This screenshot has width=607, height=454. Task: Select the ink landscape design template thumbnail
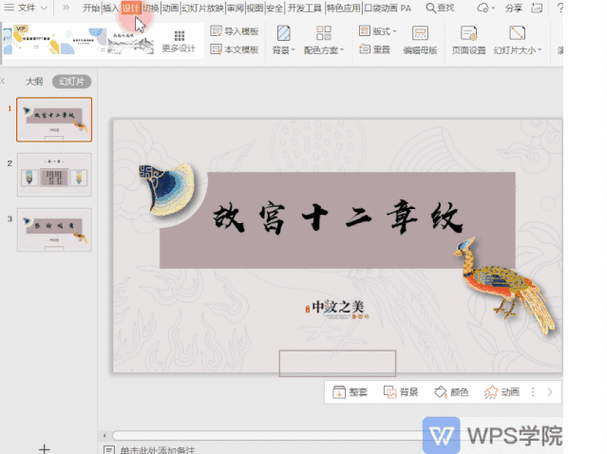[130, 42]
